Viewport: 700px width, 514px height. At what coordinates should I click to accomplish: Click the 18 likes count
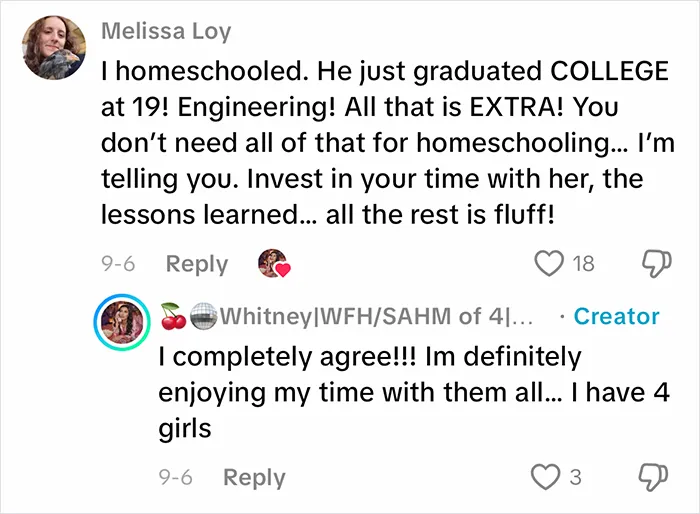pyautogui.click(x=583, y=264)
